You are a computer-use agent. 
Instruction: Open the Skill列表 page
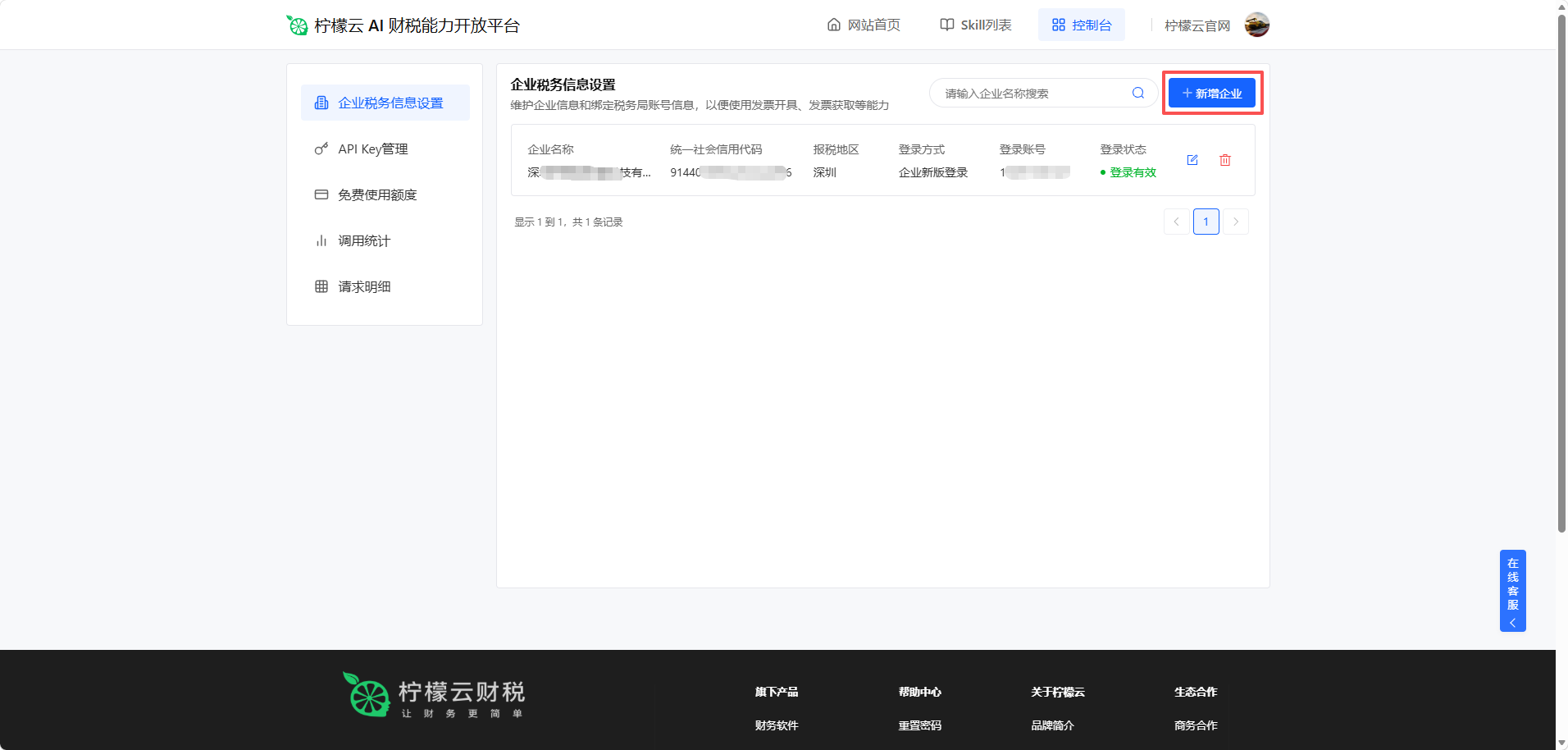coord(976,25)
